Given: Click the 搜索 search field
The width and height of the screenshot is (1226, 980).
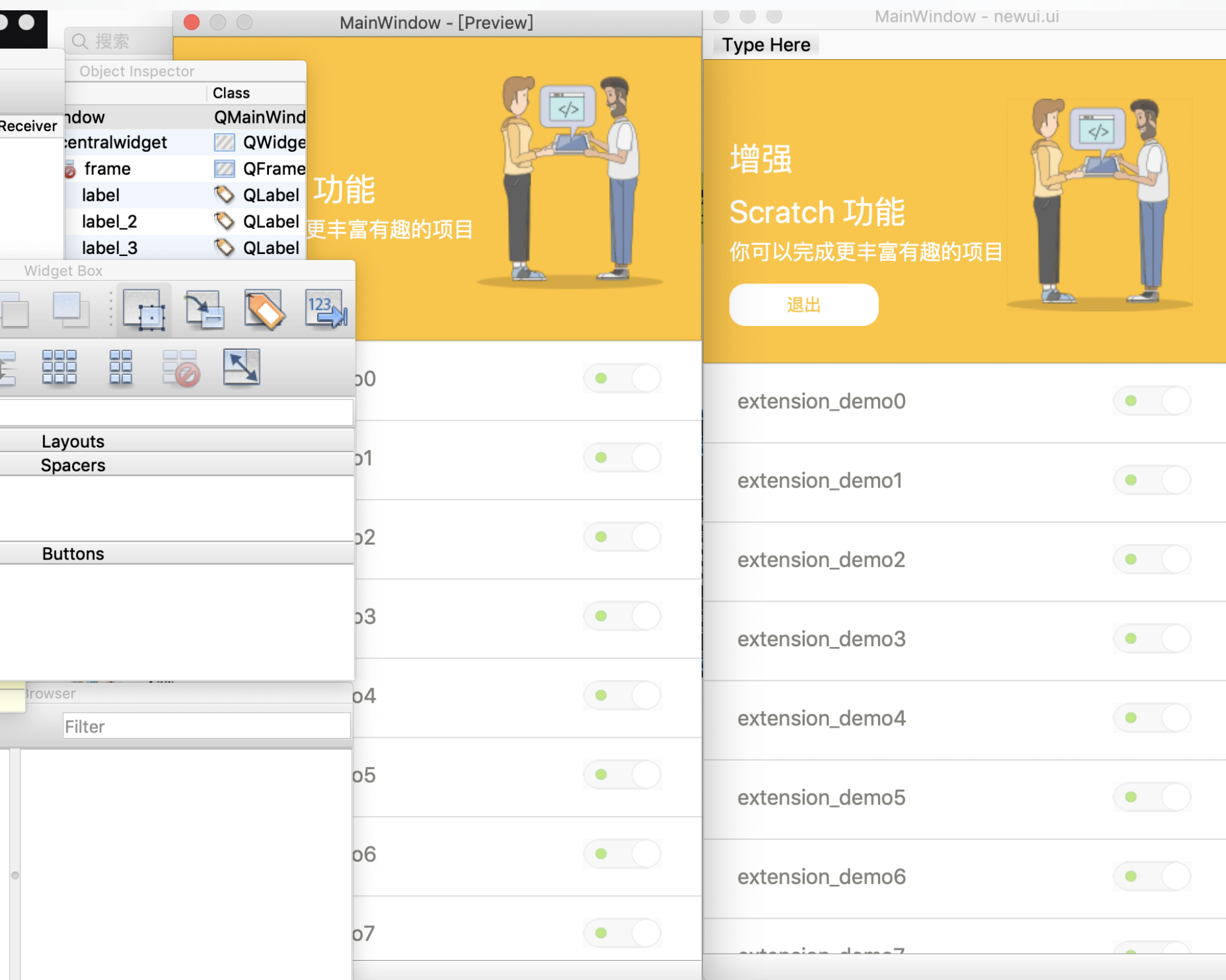Looking at the screenshot, I should point(119,42).
